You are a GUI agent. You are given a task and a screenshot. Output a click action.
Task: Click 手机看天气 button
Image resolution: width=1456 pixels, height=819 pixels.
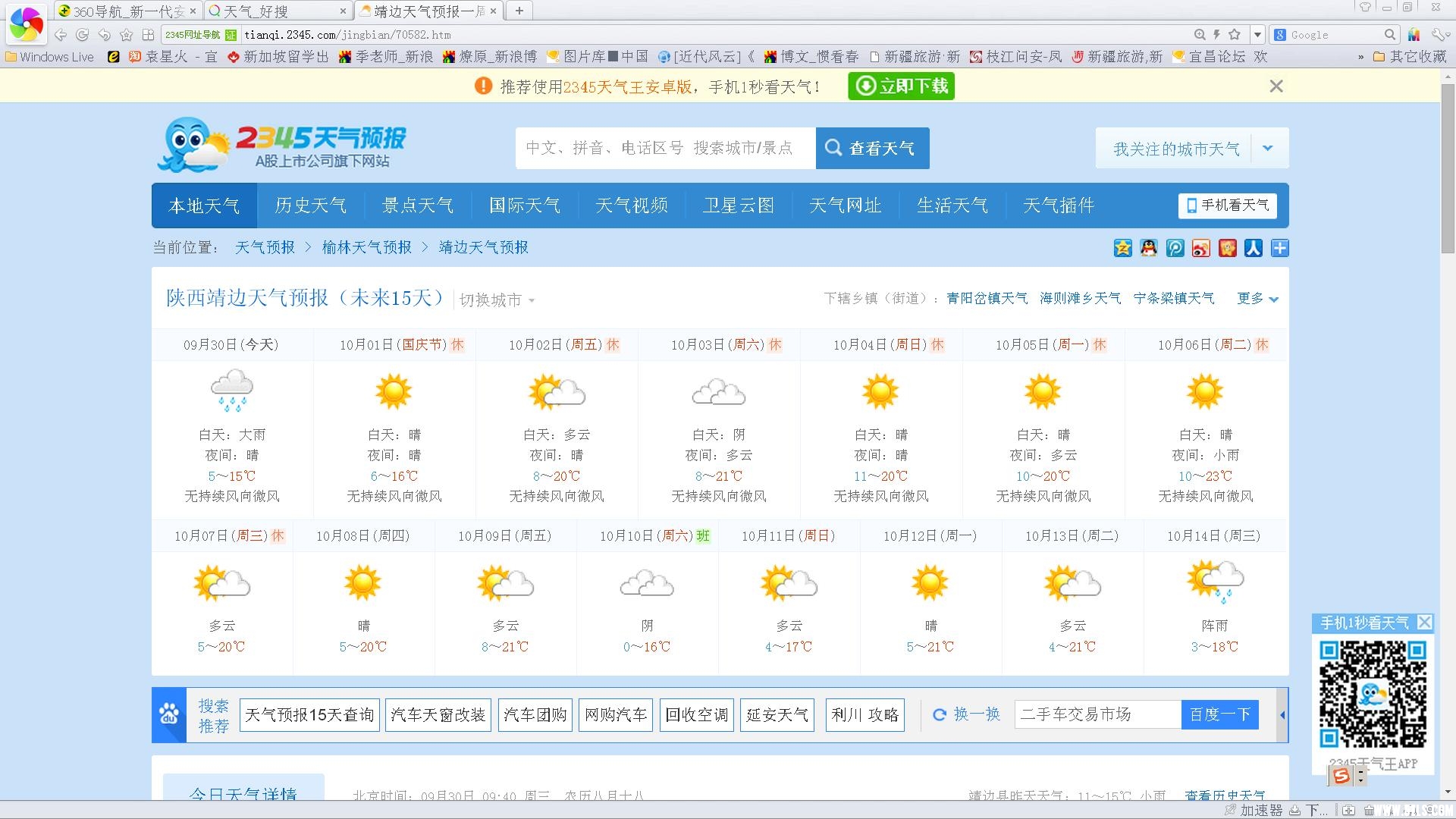point(1227,206)
